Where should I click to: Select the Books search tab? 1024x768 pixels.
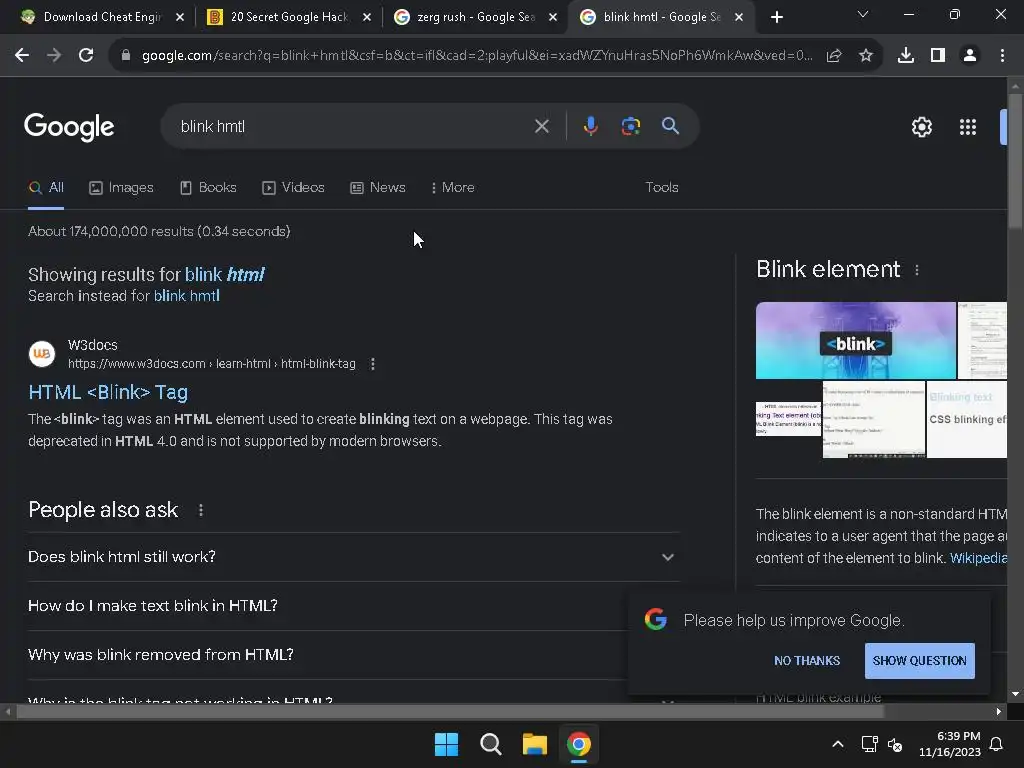208,187
